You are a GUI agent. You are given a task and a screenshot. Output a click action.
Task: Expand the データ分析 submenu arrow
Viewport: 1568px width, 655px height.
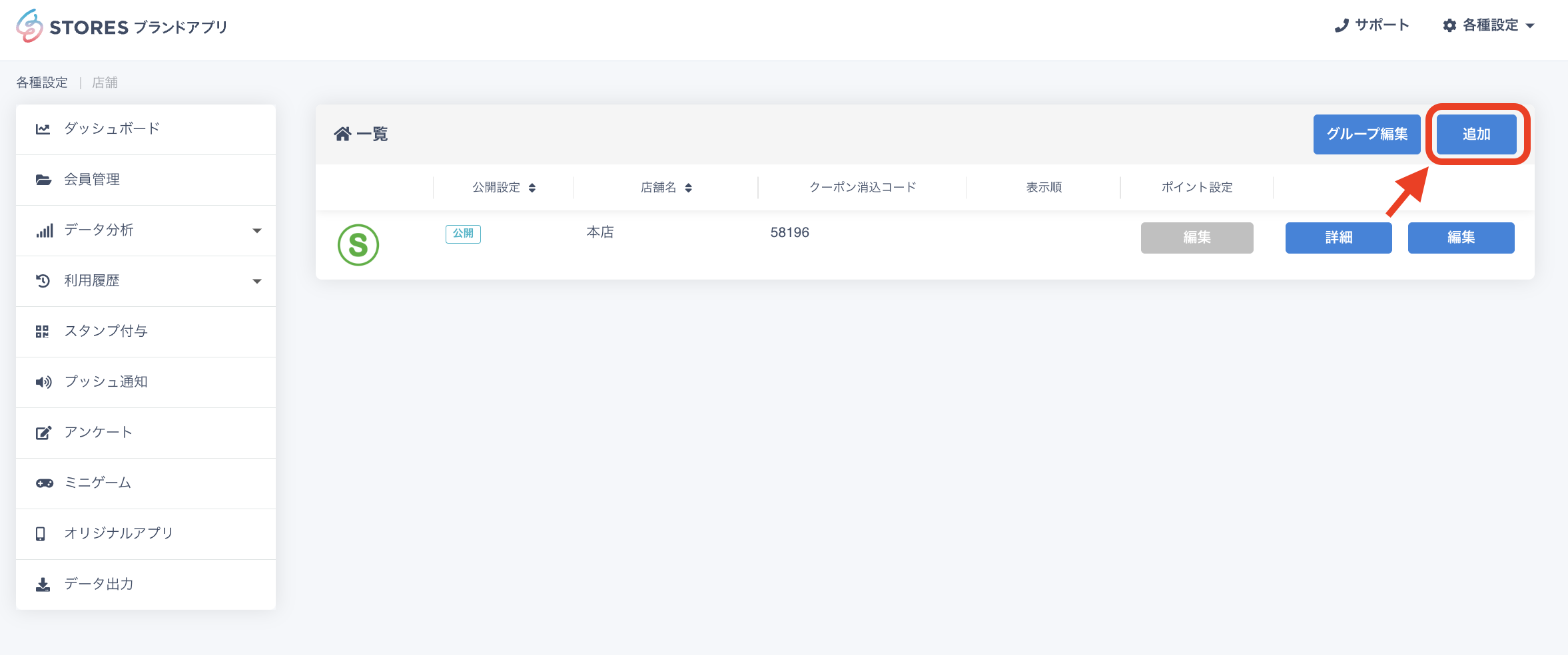(256, 231)
